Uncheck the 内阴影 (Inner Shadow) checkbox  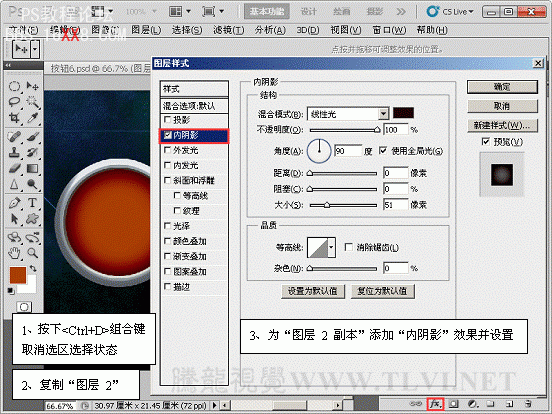pos(168,135)
